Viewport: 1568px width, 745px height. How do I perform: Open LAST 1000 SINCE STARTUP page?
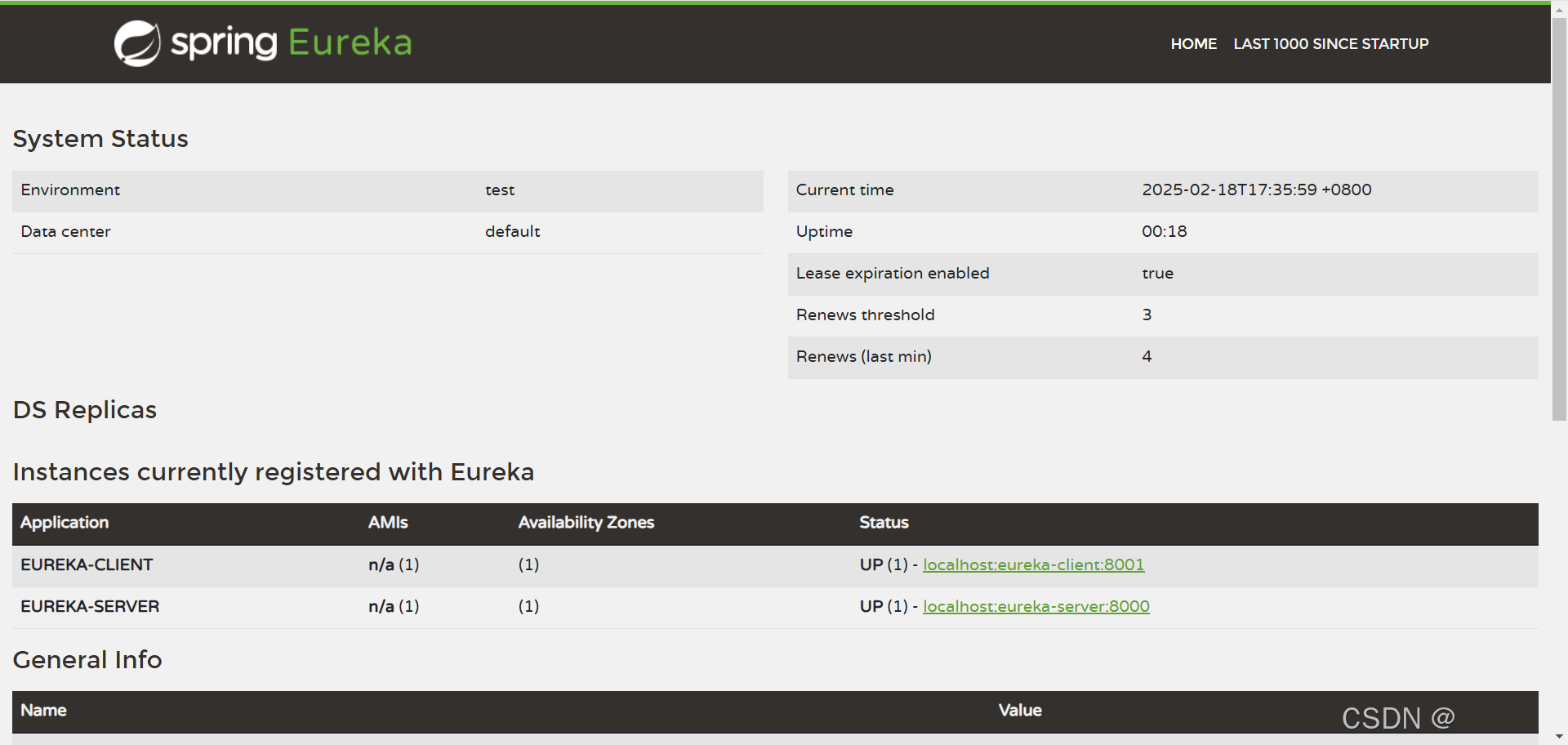(x=1330, y=44)
